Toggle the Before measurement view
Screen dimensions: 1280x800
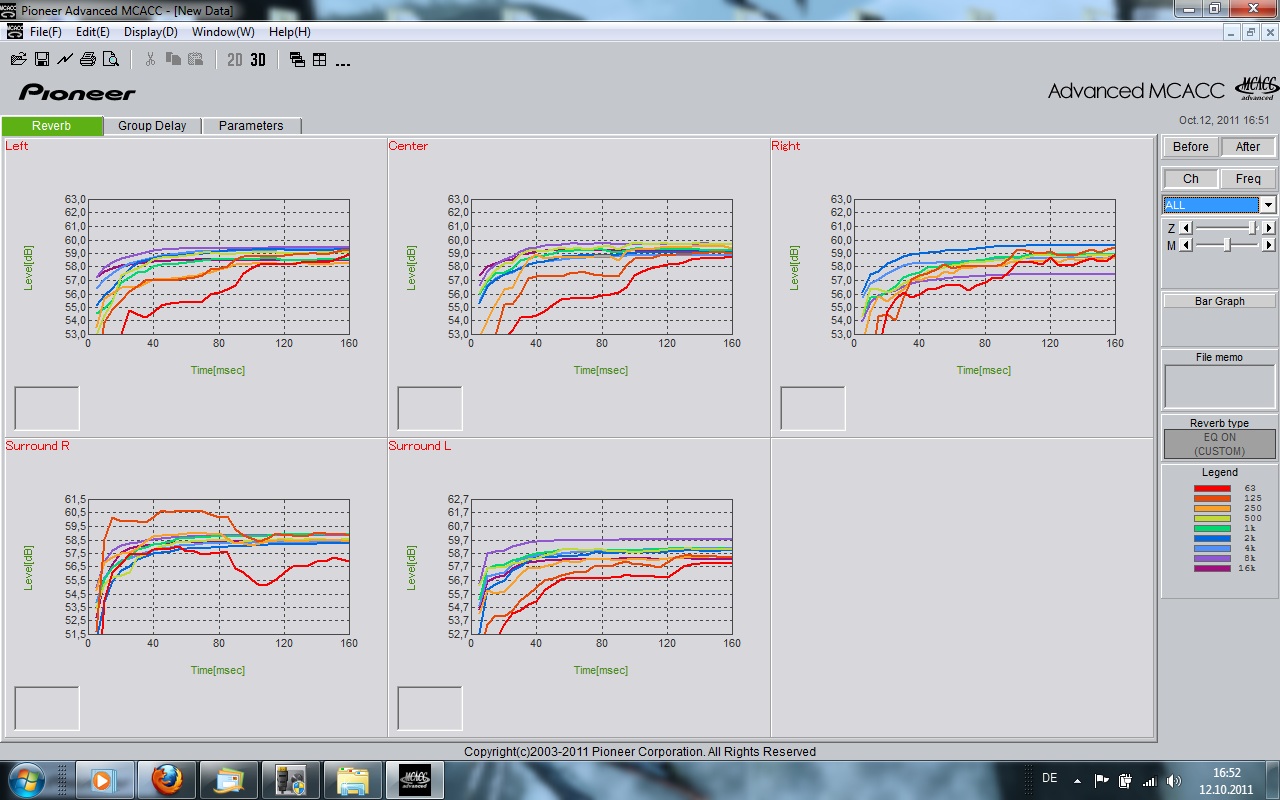click(1190, 147)
